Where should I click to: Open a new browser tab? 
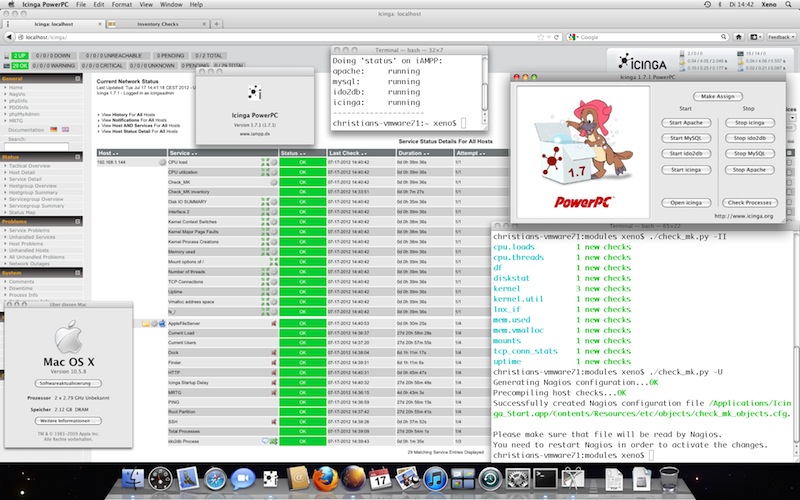coord(216,24)
